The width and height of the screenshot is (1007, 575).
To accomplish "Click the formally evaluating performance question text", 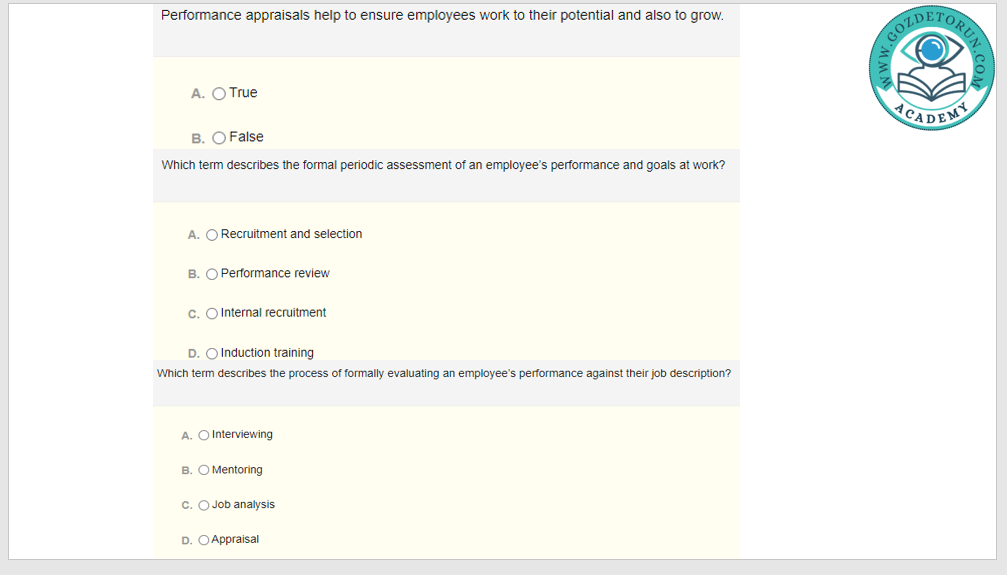I will [443, 374].
